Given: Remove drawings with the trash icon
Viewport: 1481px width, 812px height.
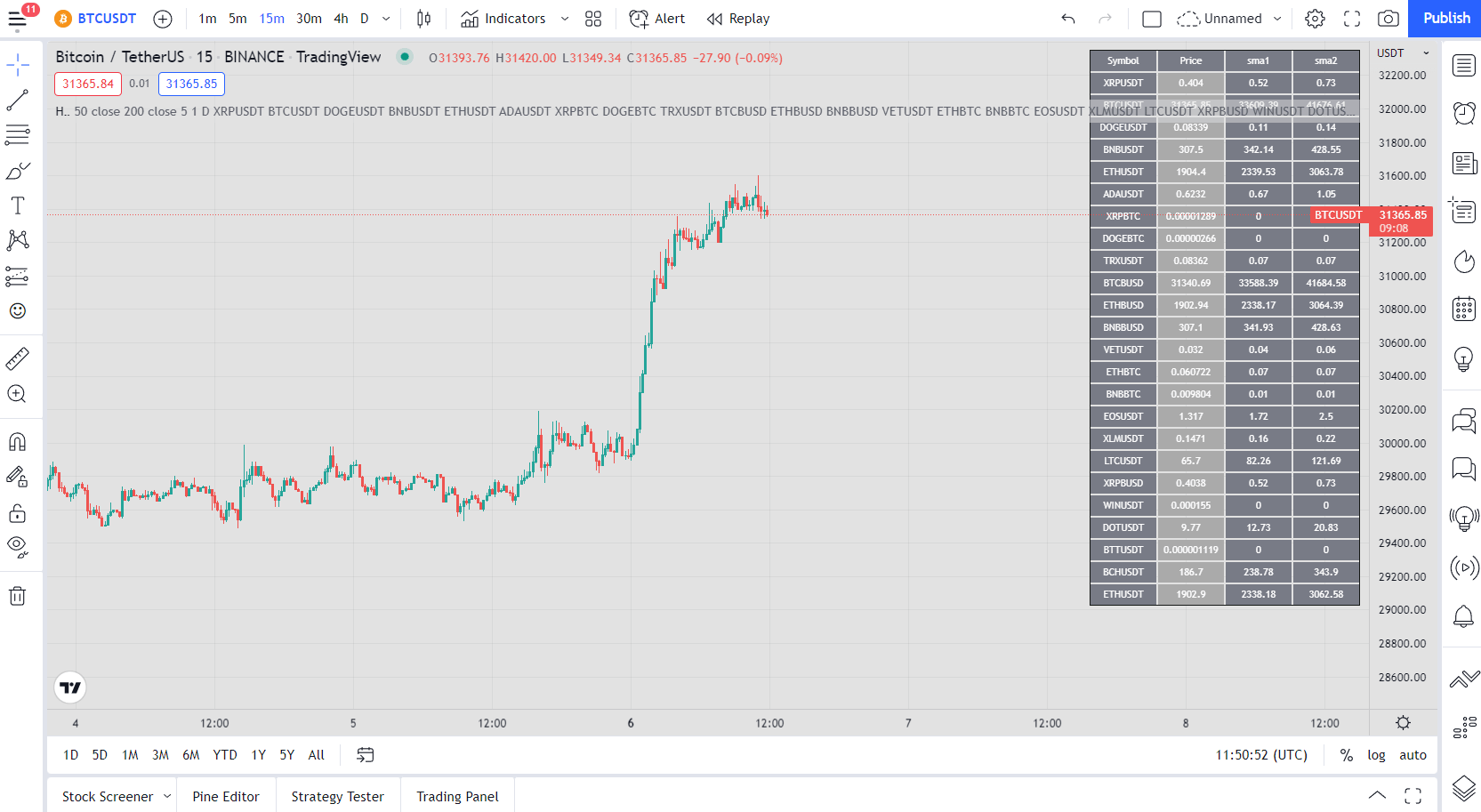Looking at the screenshot, I should point(18,596).
